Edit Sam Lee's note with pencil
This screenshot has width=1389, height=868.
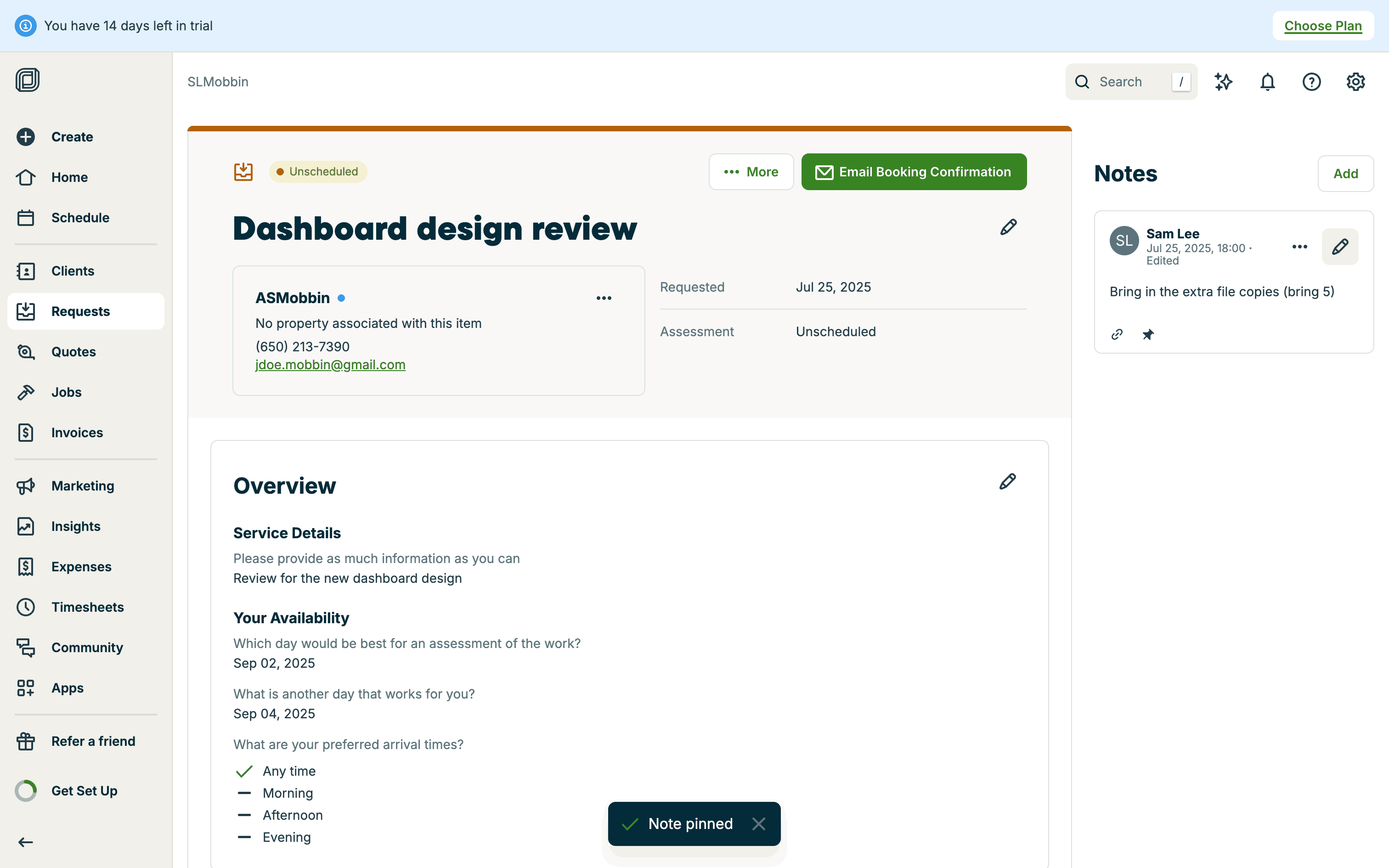coord(1340,247)
